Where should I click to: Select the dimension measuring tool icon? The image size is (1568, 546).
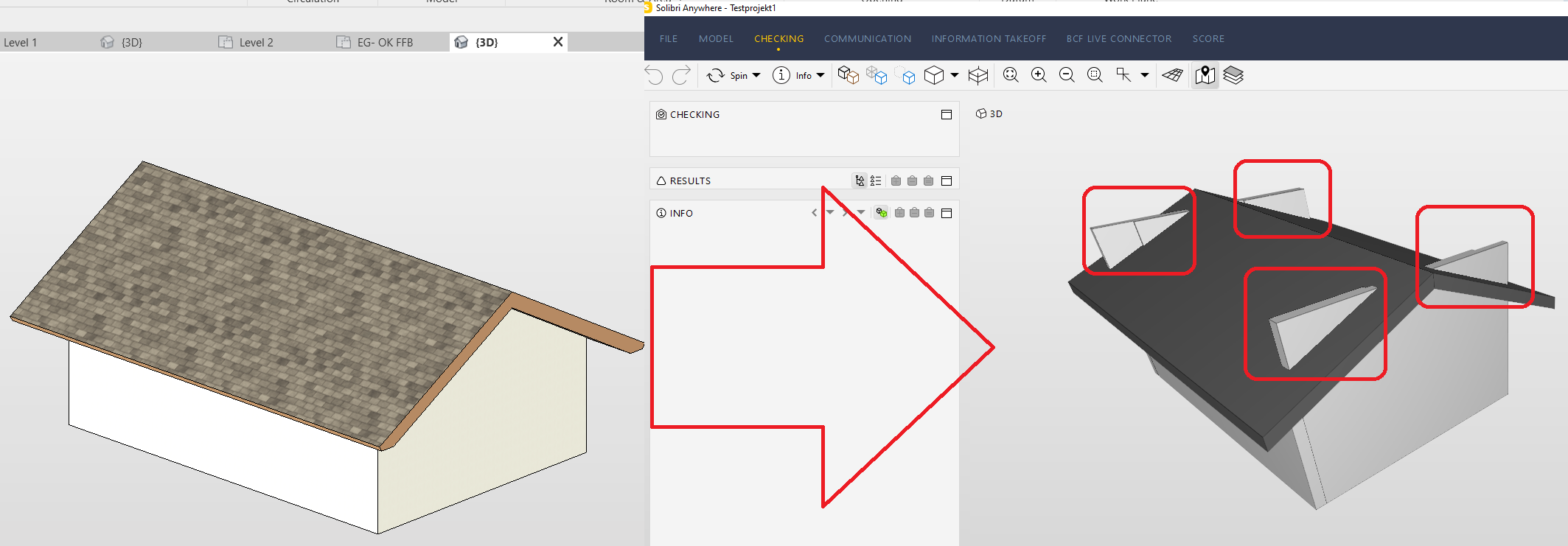(1123, 75)
